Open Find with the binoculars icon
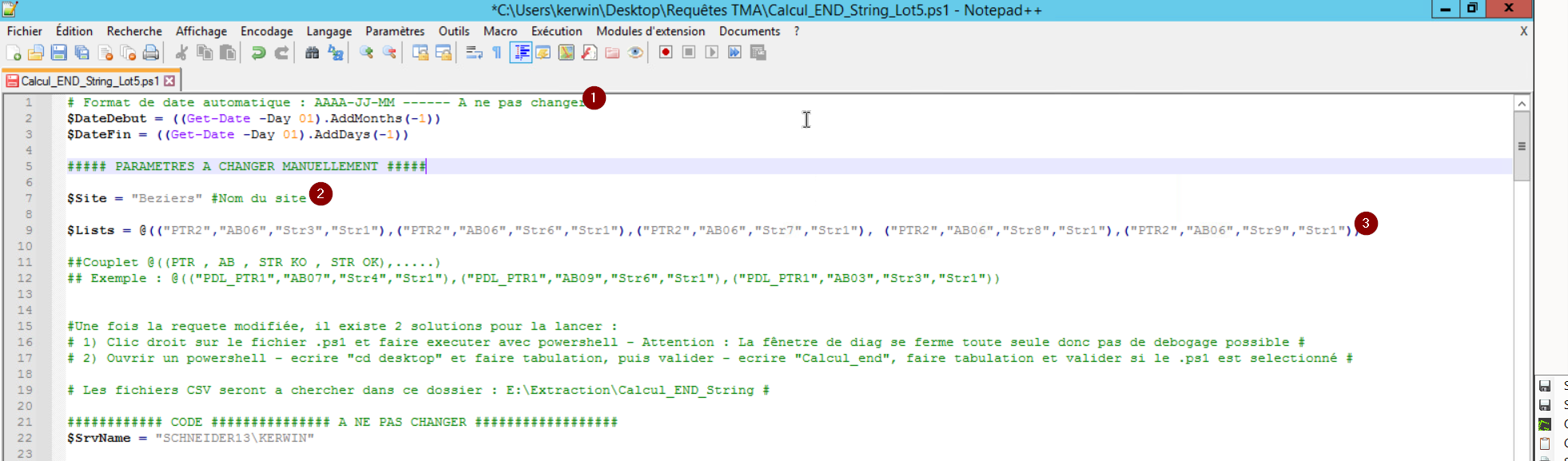This screenshot has width=1568, height=461. tap(312, 53)
